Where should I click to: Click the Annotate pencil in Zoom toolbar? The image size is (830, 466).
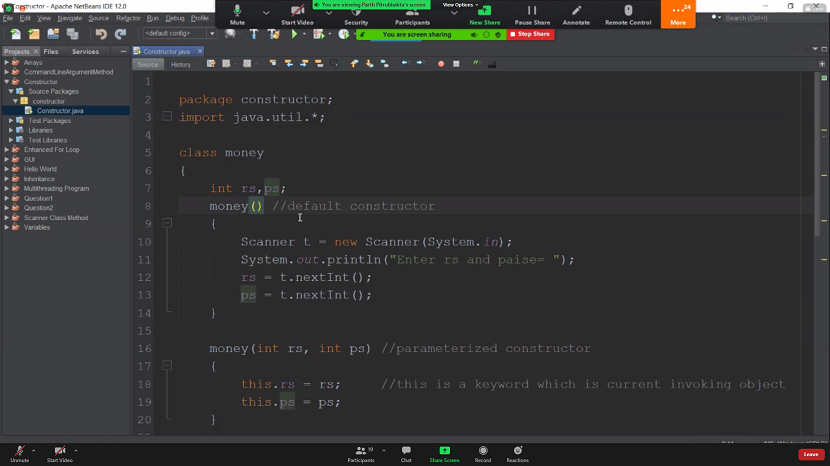tap(576, 15)
